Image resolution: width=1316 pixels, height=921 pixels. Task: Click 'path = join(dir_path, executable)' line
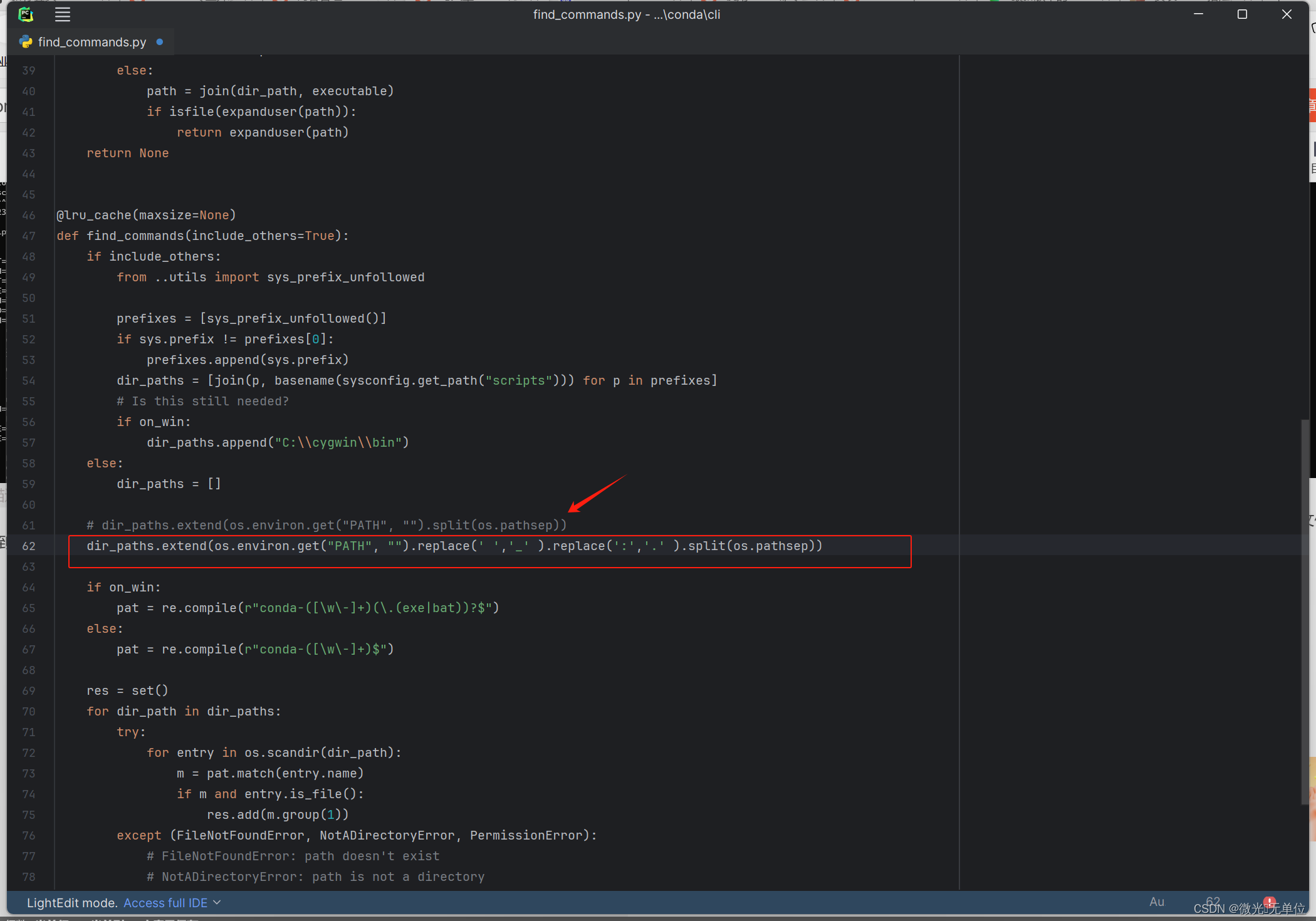coord(270,91)
